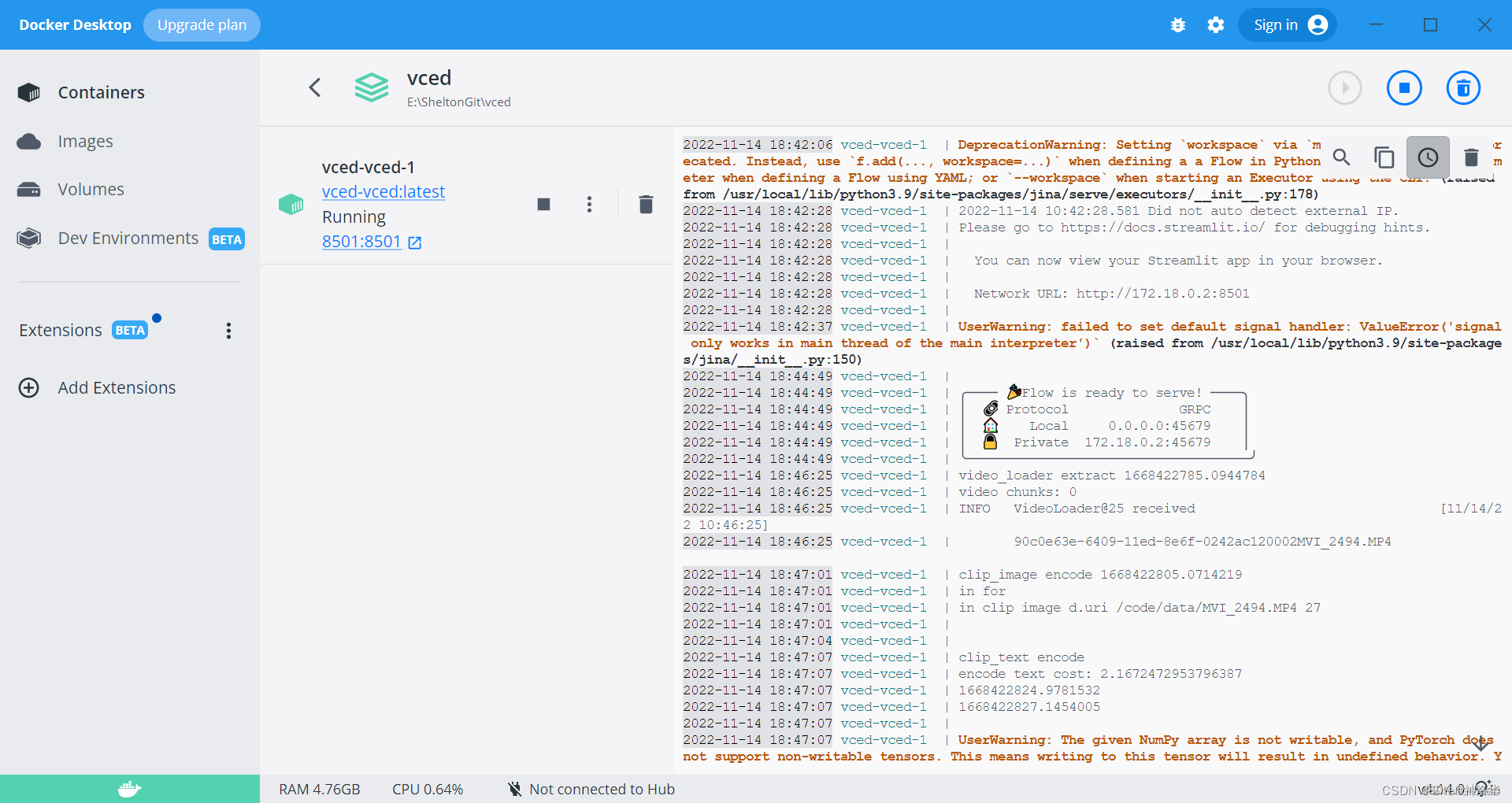1512x803 pixels.
Task: Minimize the Docker Desktop window
Action: coord(1377,25)
